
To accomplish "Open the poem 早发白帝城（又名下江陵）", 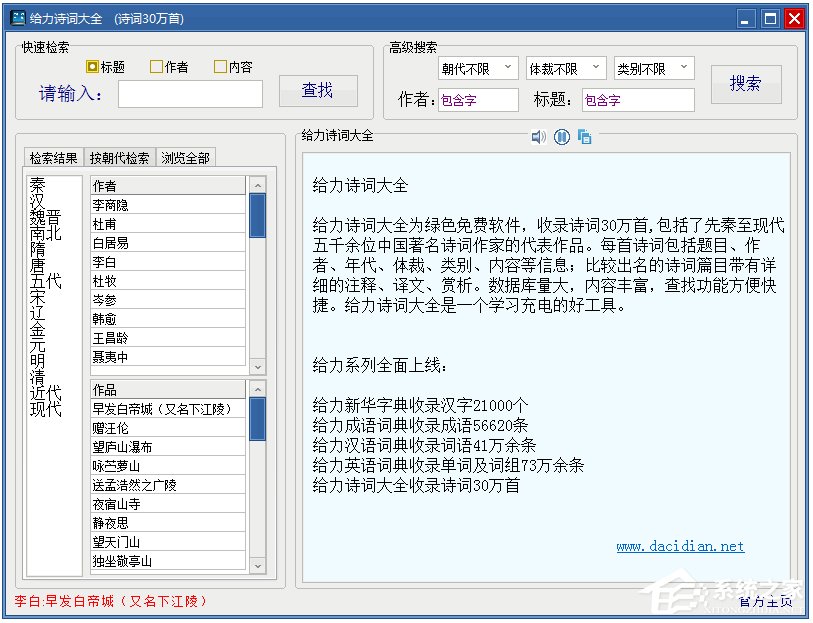I will coord(168,409).
